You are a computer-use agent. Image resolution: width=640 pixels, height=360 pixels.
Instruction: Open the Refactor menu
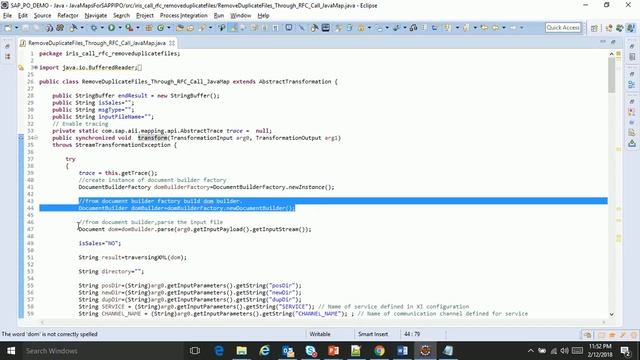tap(68, 16)
